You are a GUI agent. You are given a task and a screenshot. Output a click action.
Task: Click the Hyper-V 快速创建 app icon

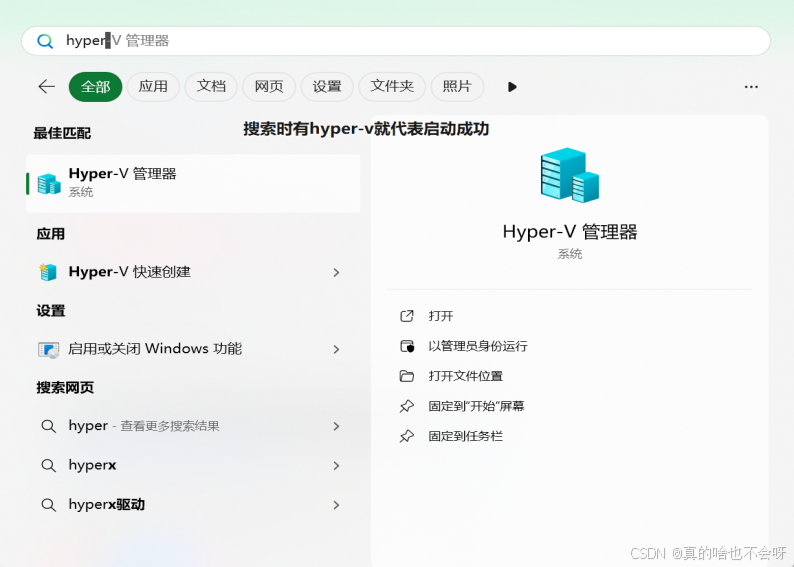(x=48, y=272)
